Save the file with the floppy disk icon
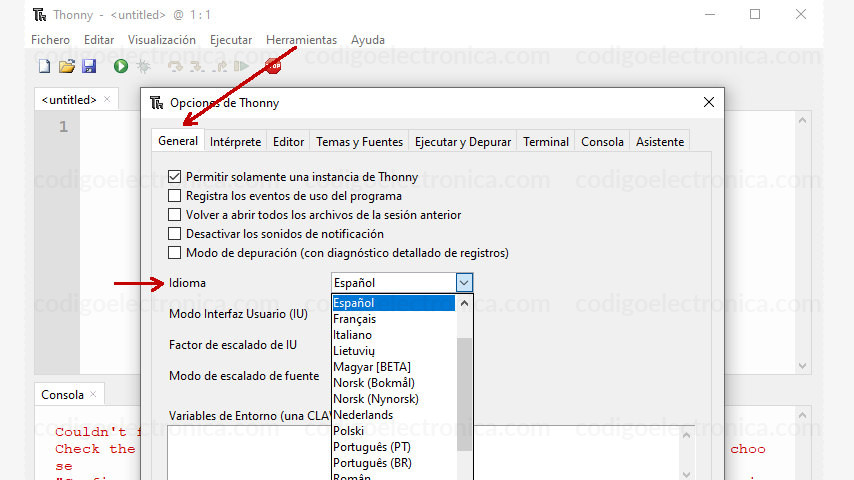 [x=89, y=66]
